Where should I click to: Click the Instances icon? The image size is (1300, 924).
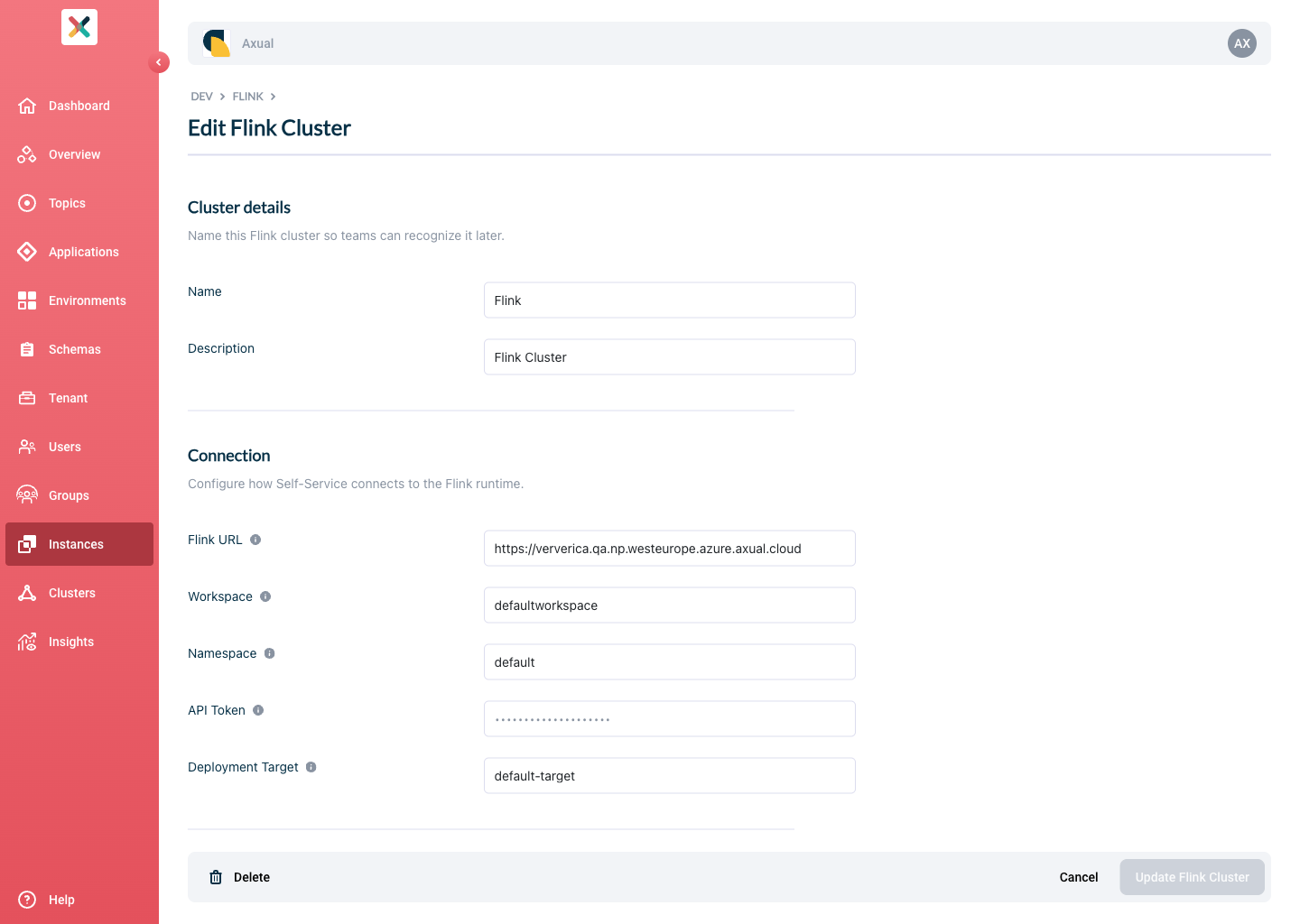27,544
